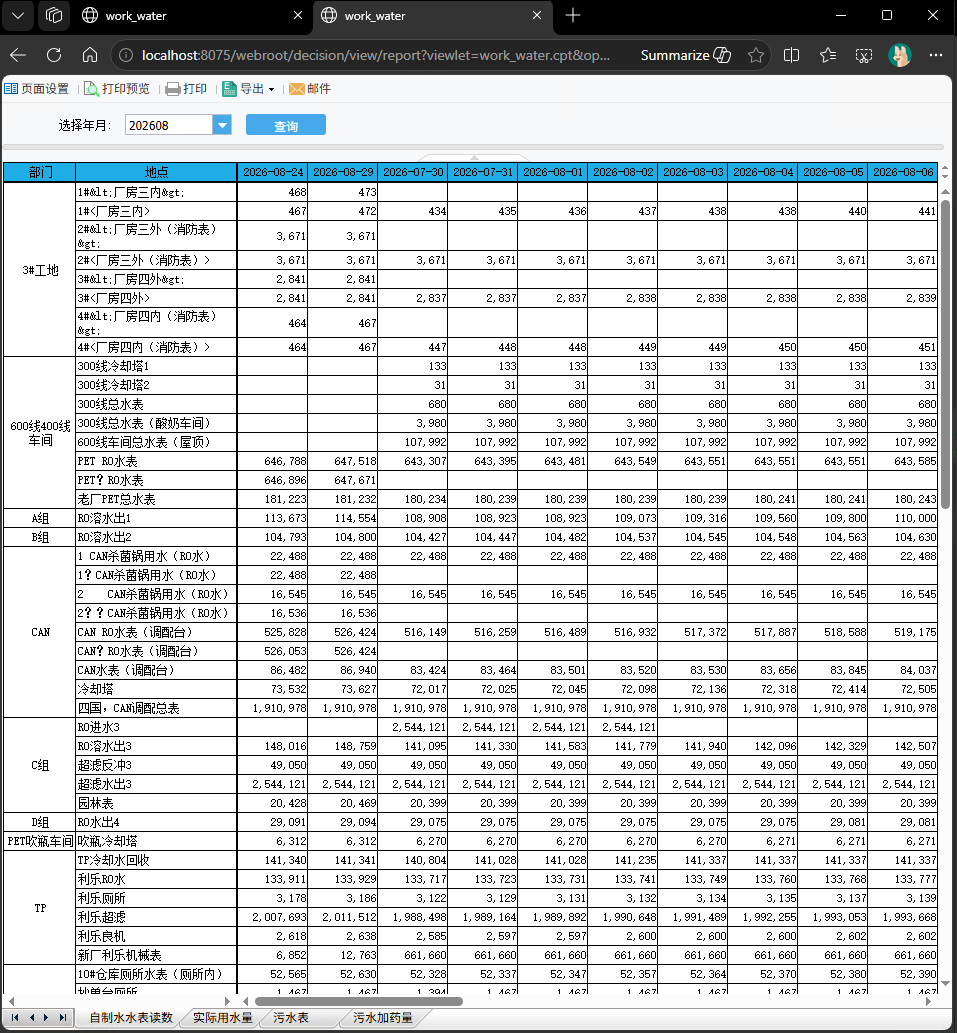Open the screenshot capture icon
Image resolution: width=957 pixels, height=1033 pixels.
pyautogui.click(x=863, y=55)
